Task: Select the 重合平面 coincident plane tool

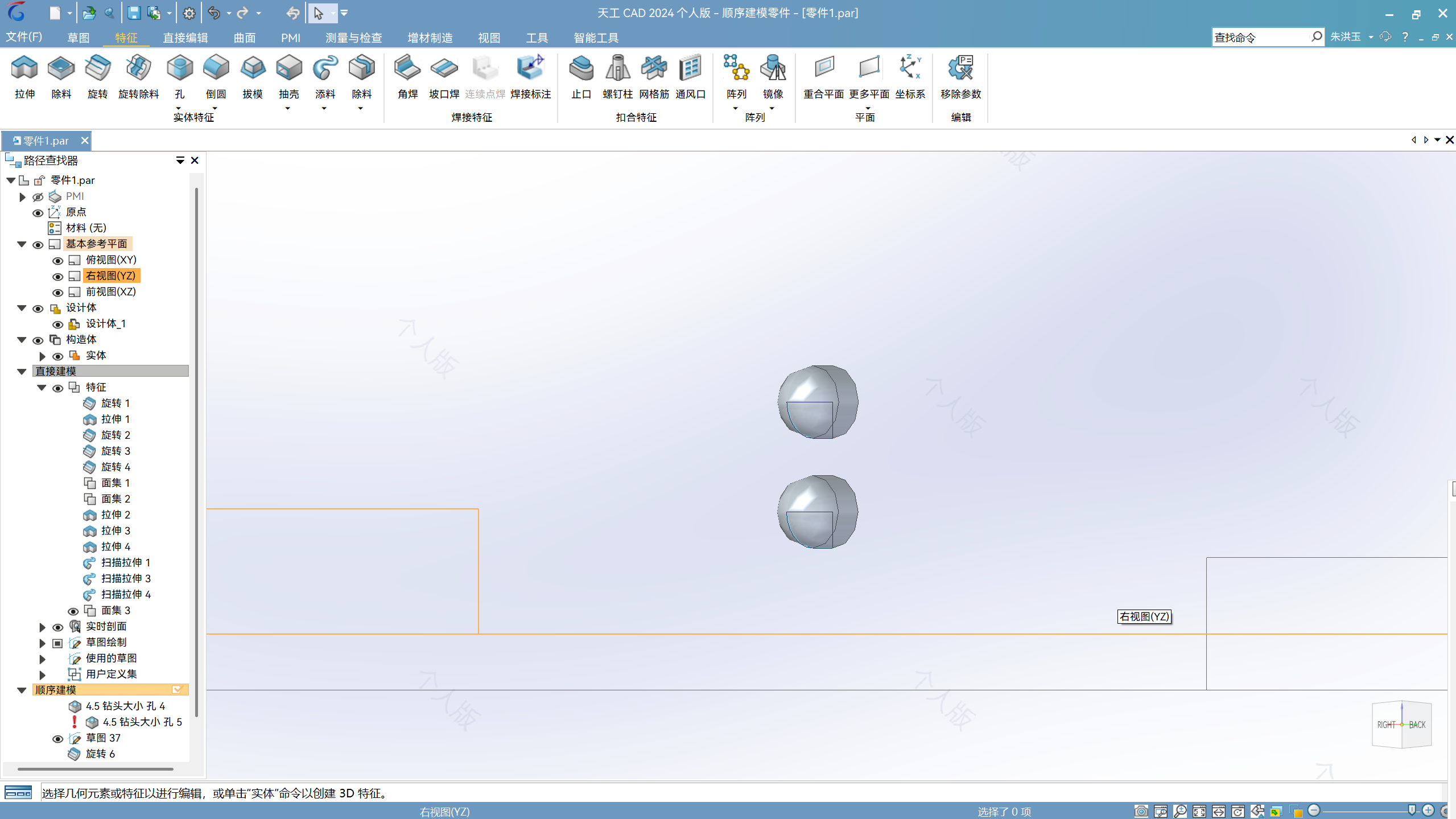Action: 823,77
